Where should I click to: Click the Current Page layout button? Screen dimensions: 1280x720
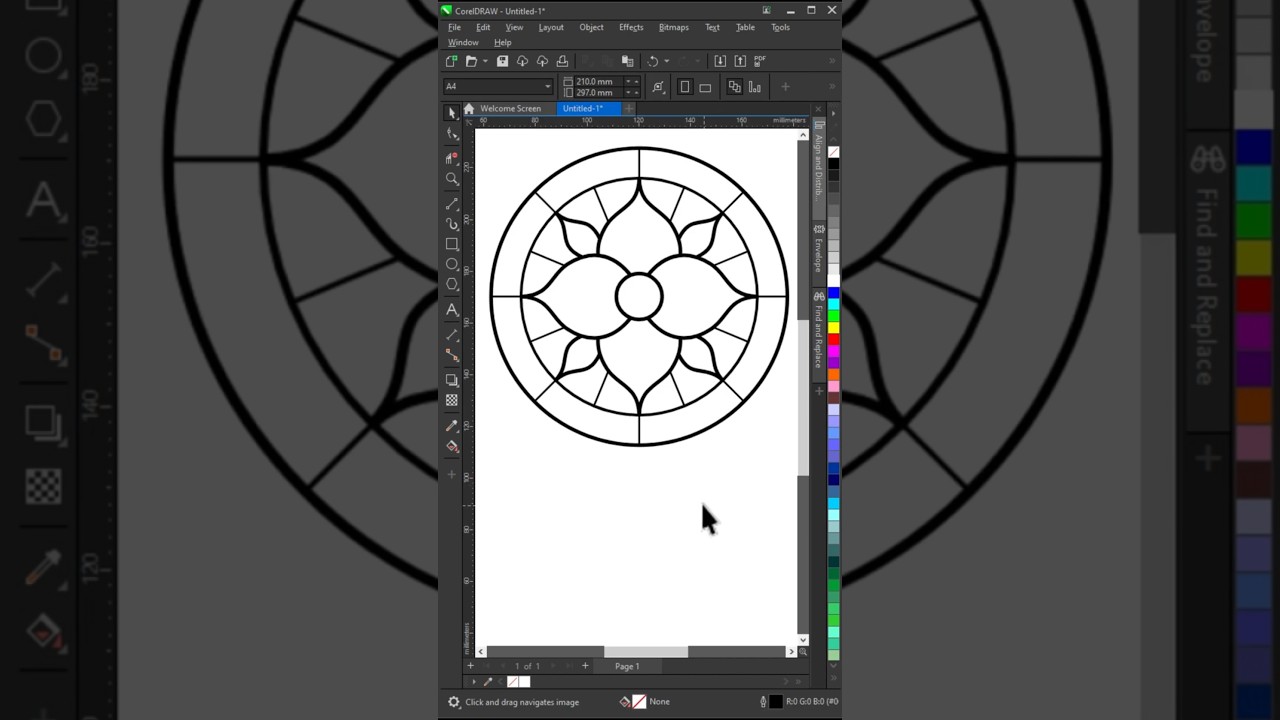click(755, 87)
